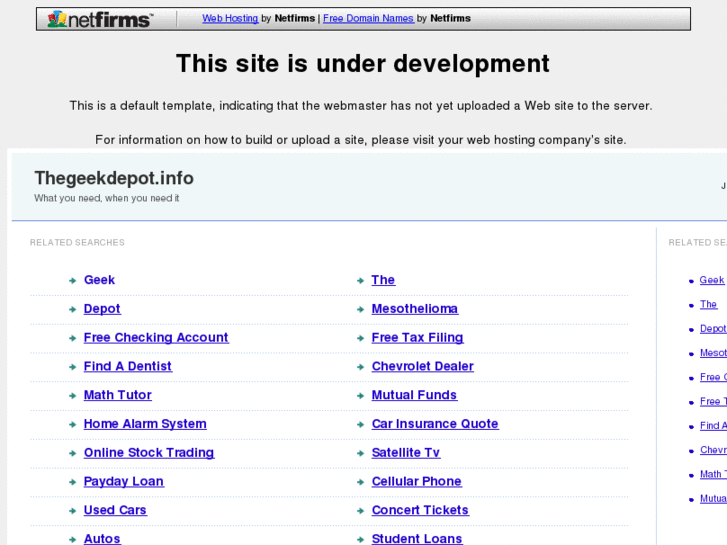Open the Math Tutor link
The image size is (727, 545).
point(118,395)
